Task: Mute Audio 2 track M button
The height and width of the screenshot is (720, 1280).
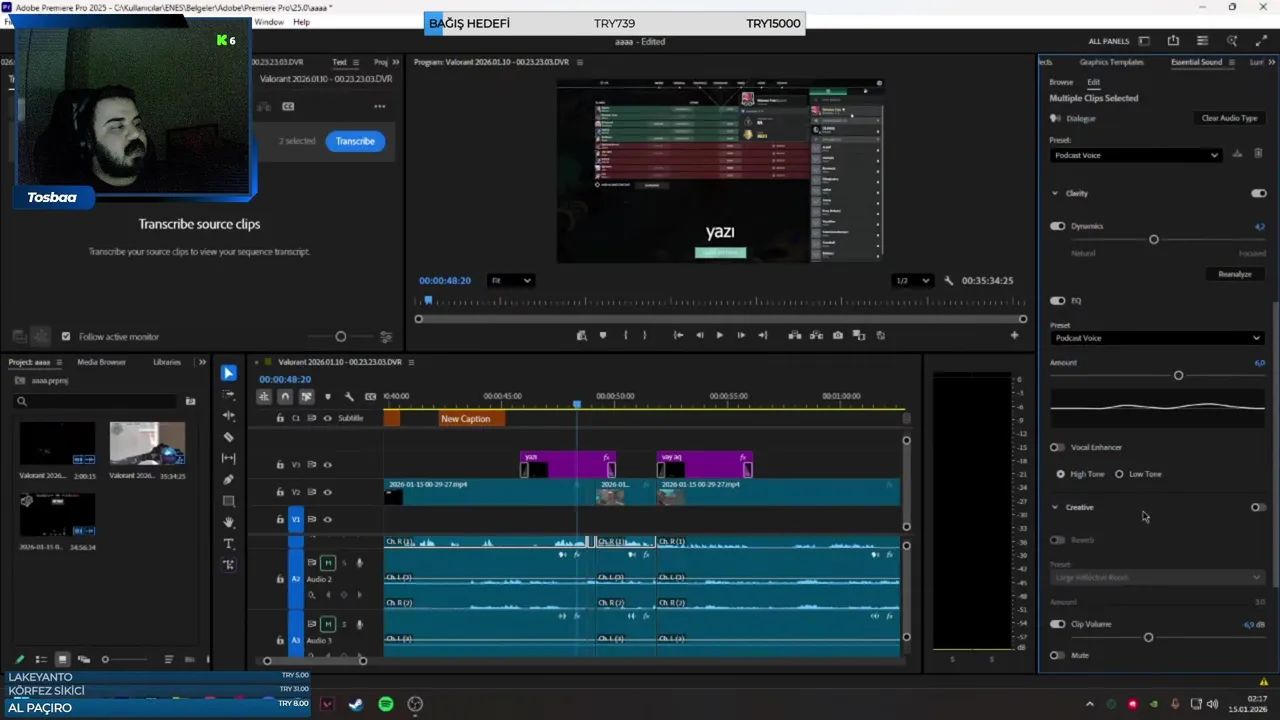Action: click(x=327, y=563)
